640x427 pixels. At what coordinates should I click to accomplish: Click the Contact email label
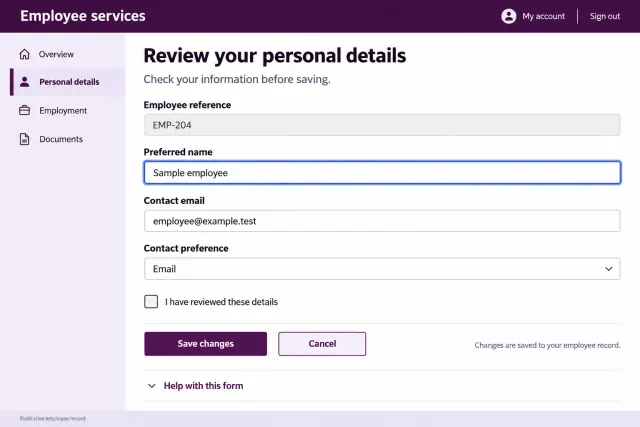(x=174, y=200)
